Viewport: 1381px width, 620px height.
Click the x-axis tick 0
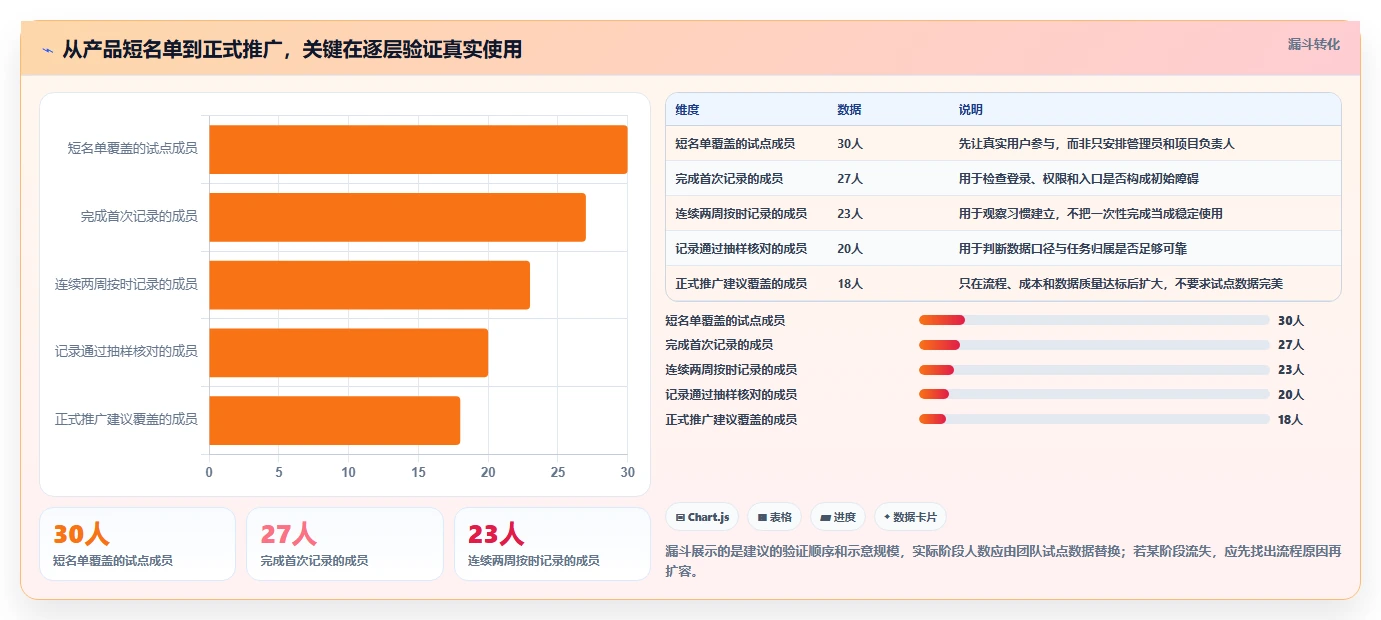click(209, 472)
